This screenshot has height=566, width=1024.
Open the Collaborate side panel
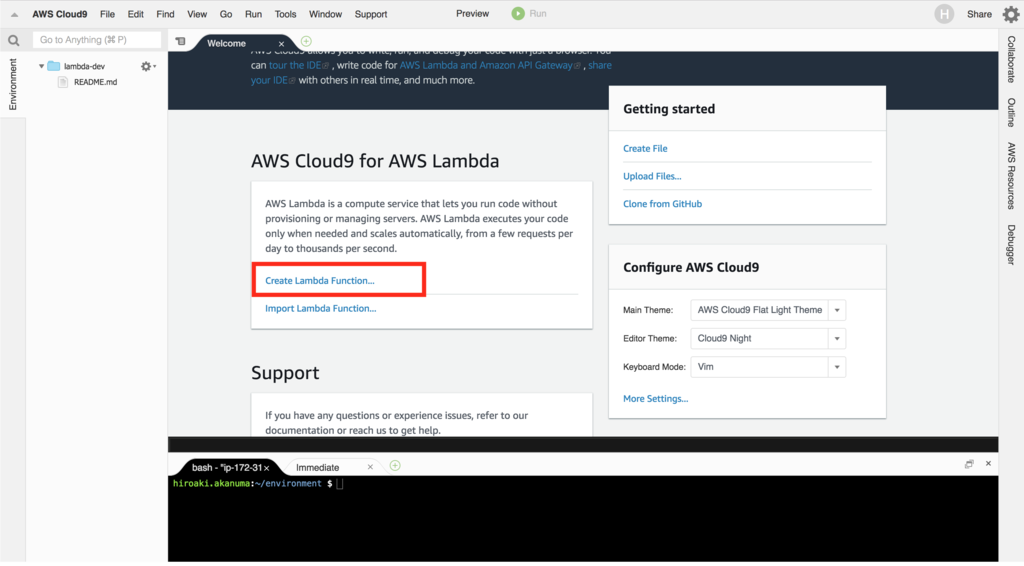(1011, 59)
